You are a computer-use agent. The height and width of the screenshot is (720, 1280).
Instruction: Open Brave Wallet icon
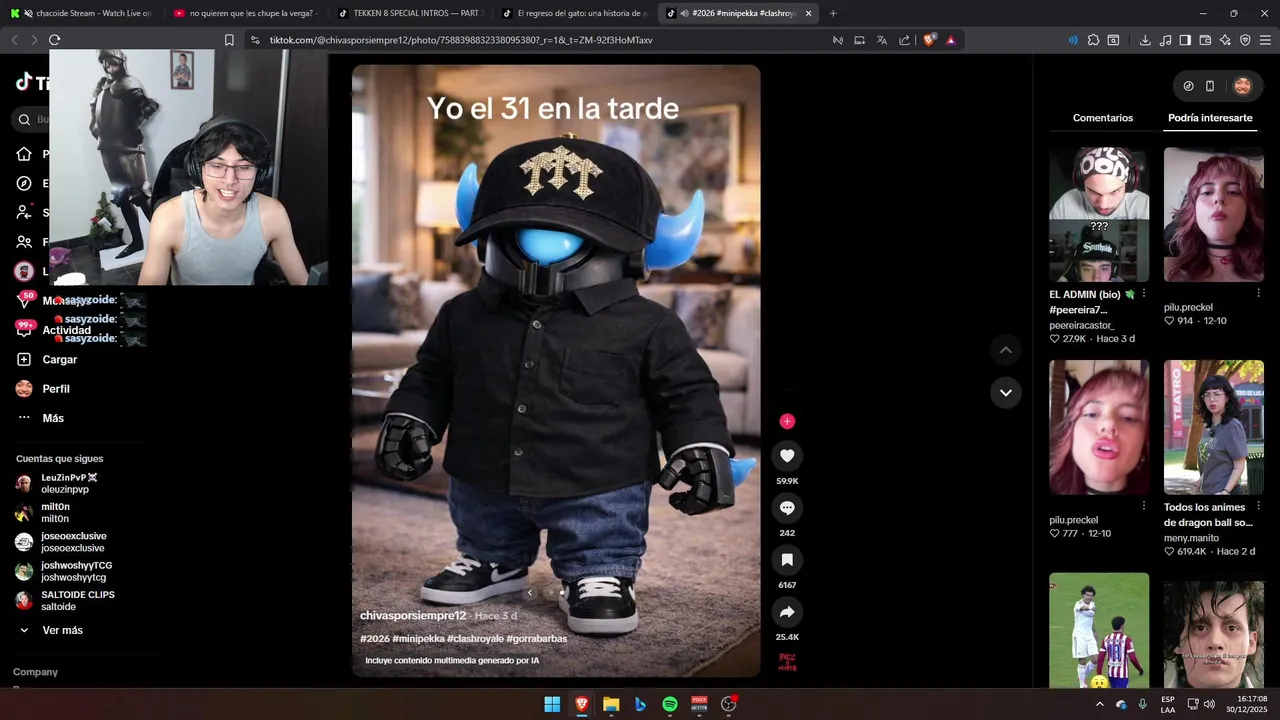tap(1205, 40)
